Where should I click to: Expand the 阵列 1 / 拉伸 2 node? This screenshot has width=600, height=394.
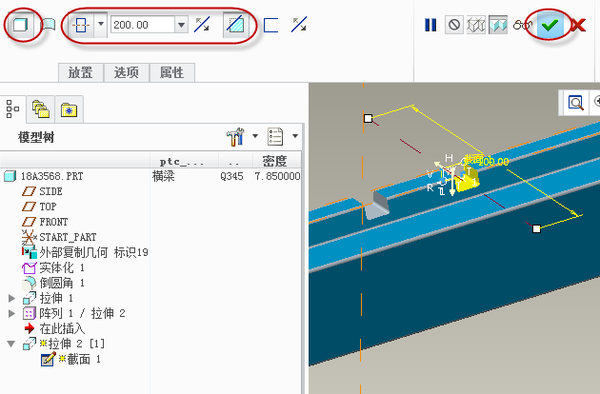(12, 313)
